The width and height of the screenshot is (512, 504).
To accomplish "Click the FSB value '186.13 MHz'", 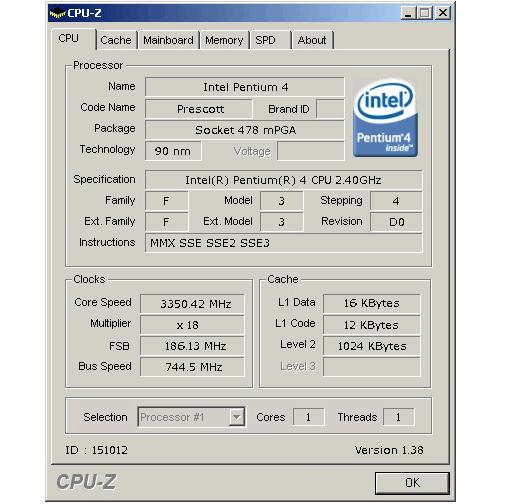I will pyautogui.click(x=192, y=346).
